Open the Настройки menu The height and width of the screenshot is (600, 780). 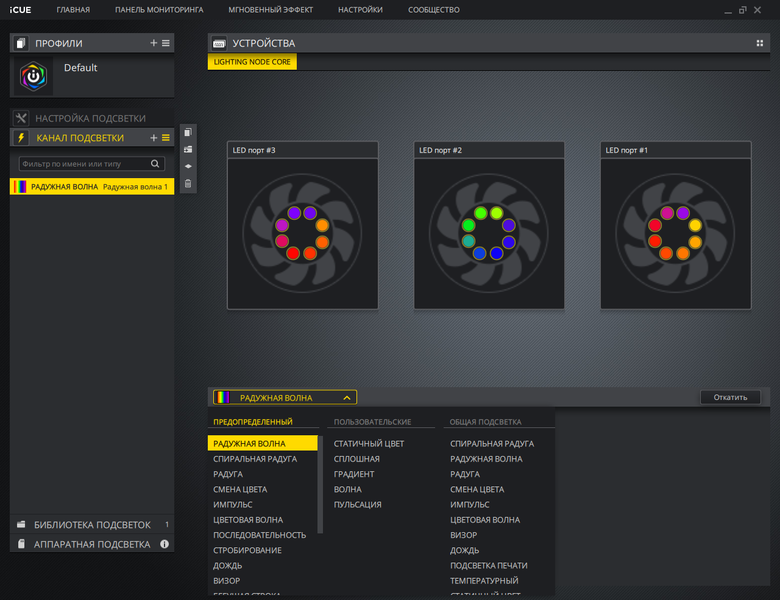361,10
